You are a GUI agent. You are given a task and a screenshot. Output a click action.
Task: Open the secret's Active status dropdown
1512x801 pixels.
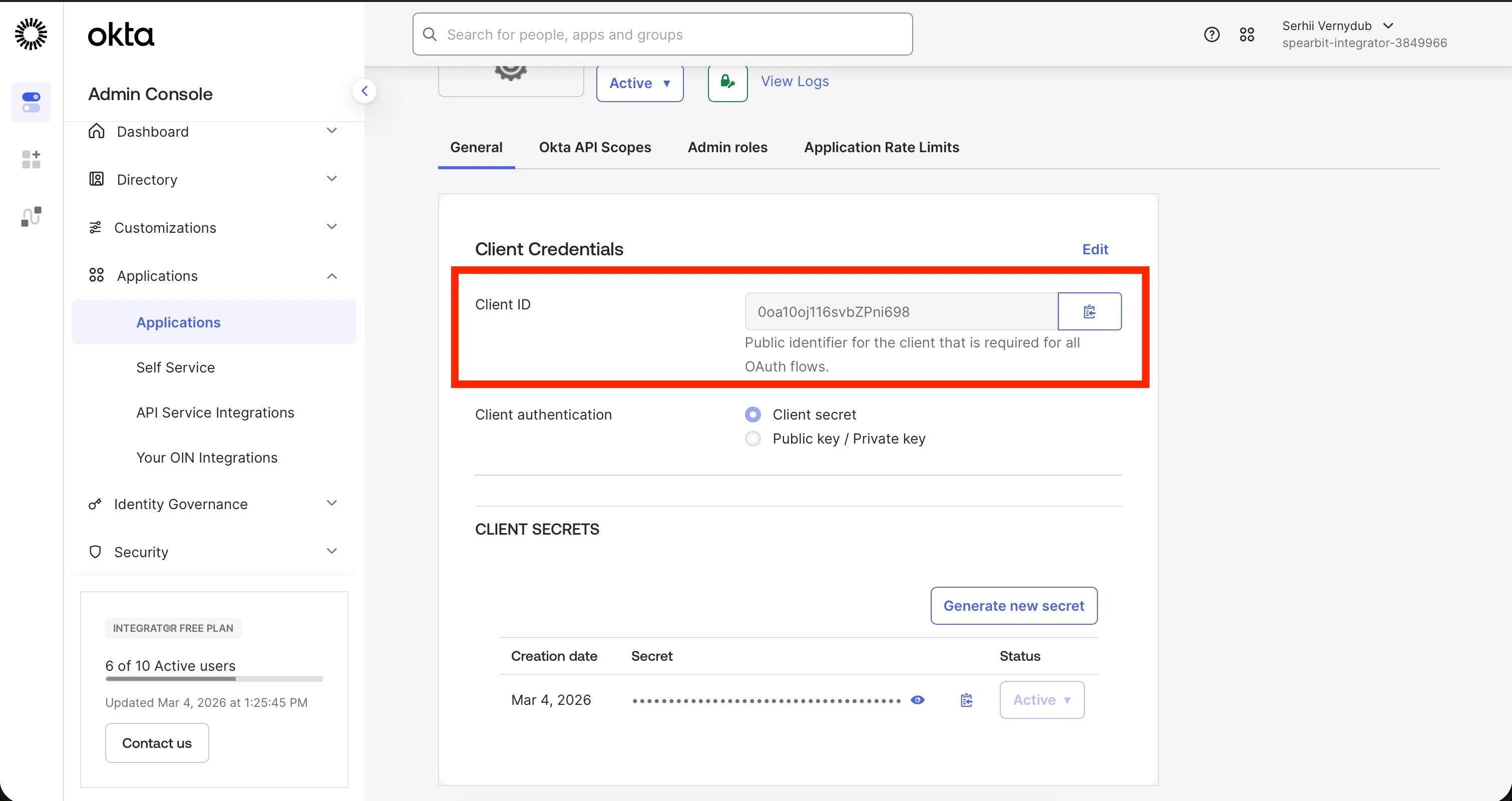(x=1042, y=700)
